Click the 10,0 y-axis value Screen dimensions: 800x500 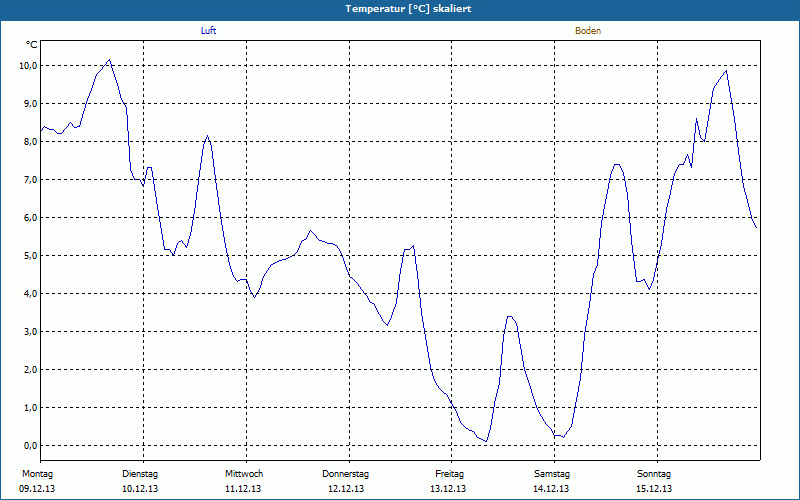[29, 65]
